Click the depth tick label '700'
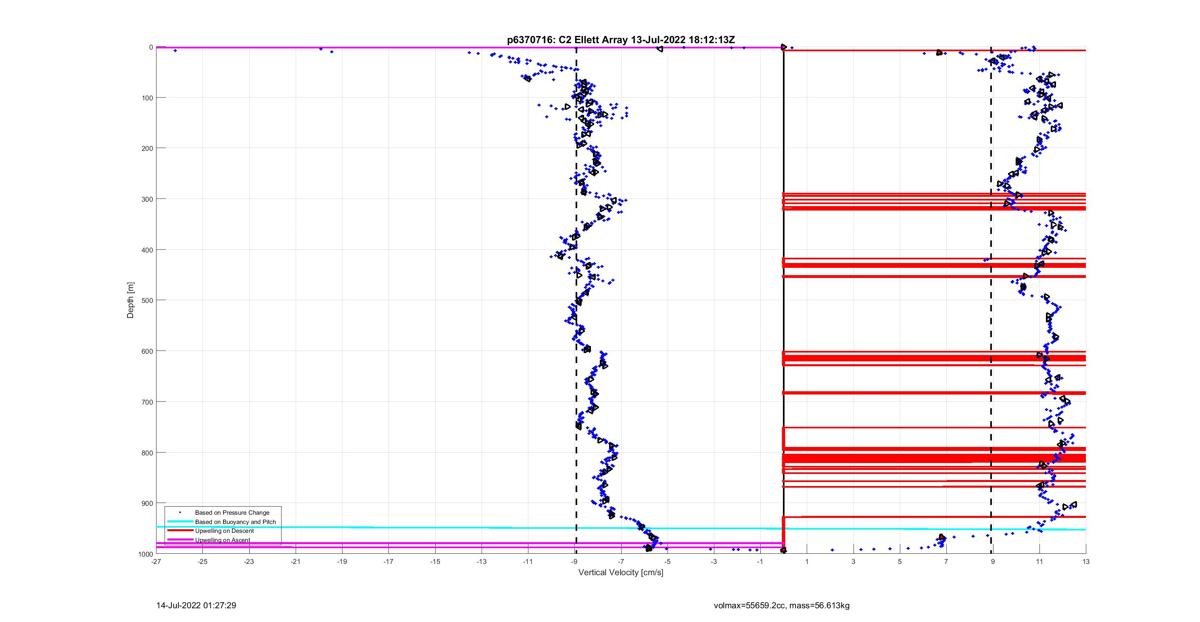The image size is (1200, 622). click(x=146, y=402)
